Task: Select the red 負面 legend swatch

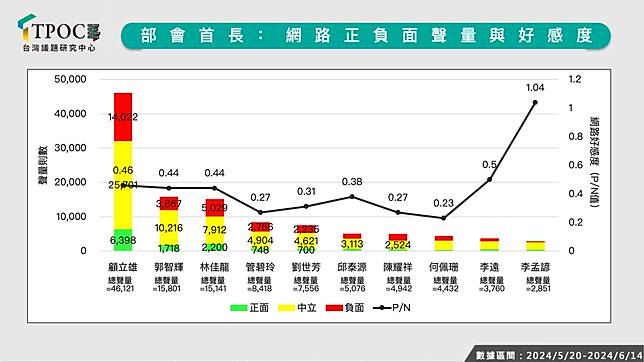Action: coord(334,308)
